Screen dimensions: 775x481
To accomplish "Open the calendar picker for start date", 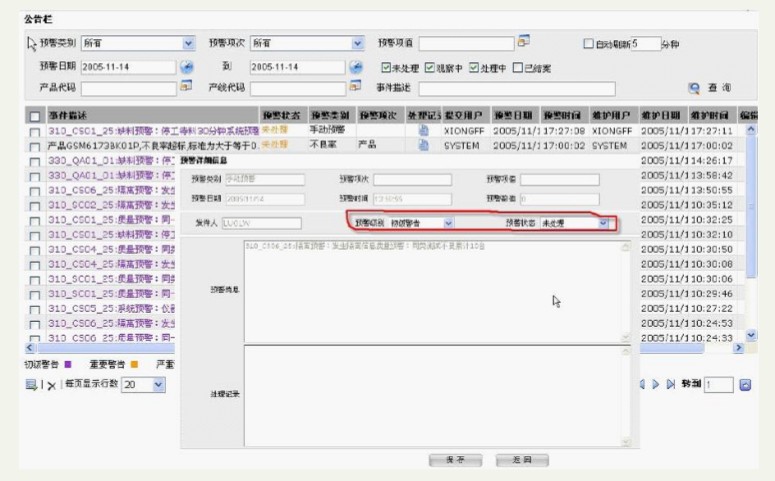I will [x=186, y=67].
